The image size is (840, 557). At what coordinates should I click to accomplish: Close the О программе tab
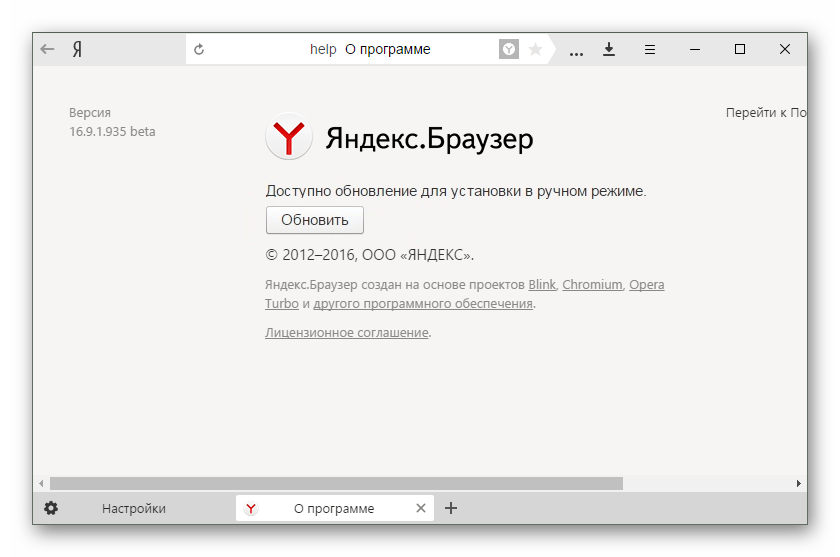click(421, 508)
